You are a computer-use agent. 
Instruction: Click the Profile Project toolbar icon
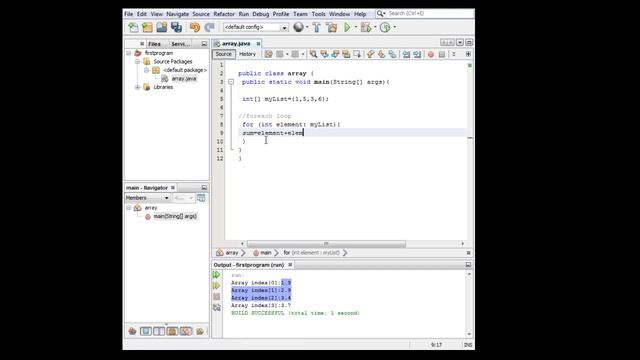[385, 27]
